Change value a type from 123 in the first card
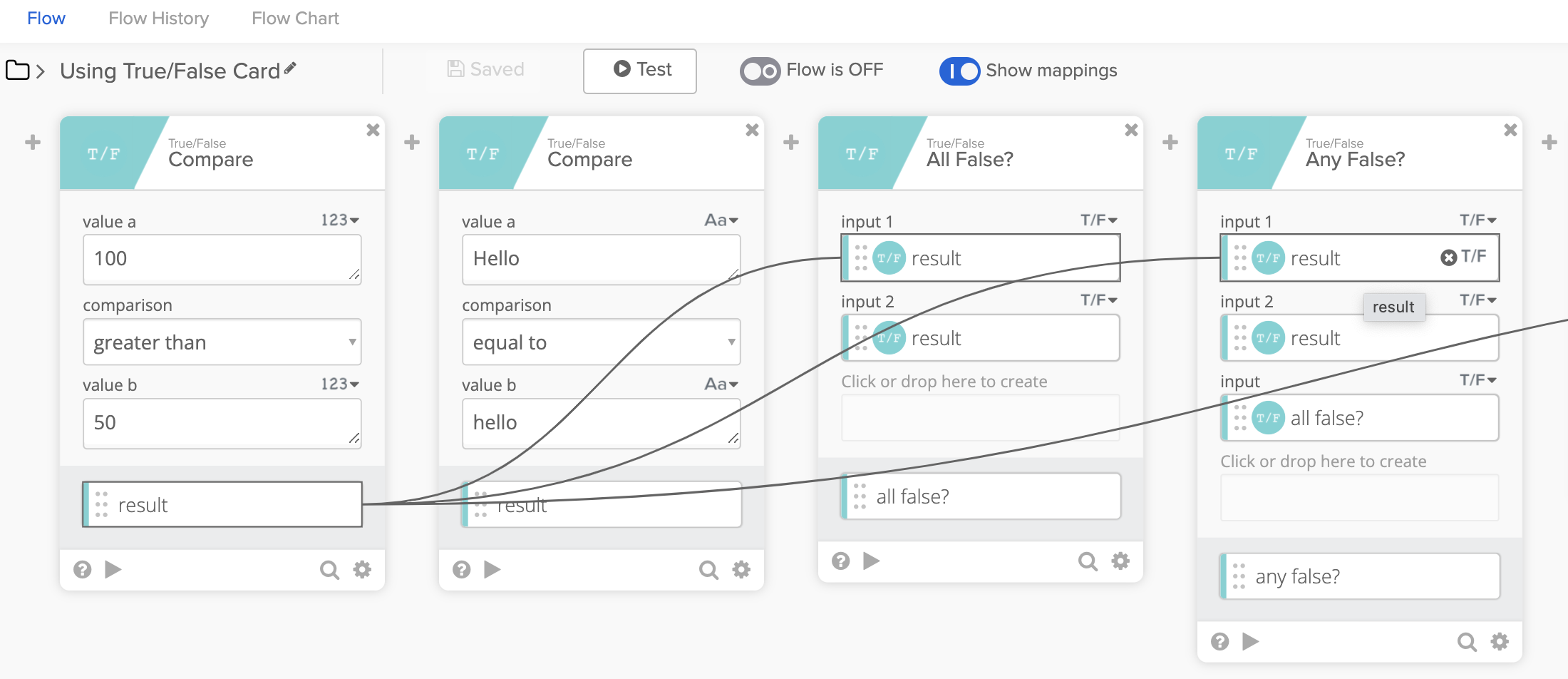 click(339, 220)
